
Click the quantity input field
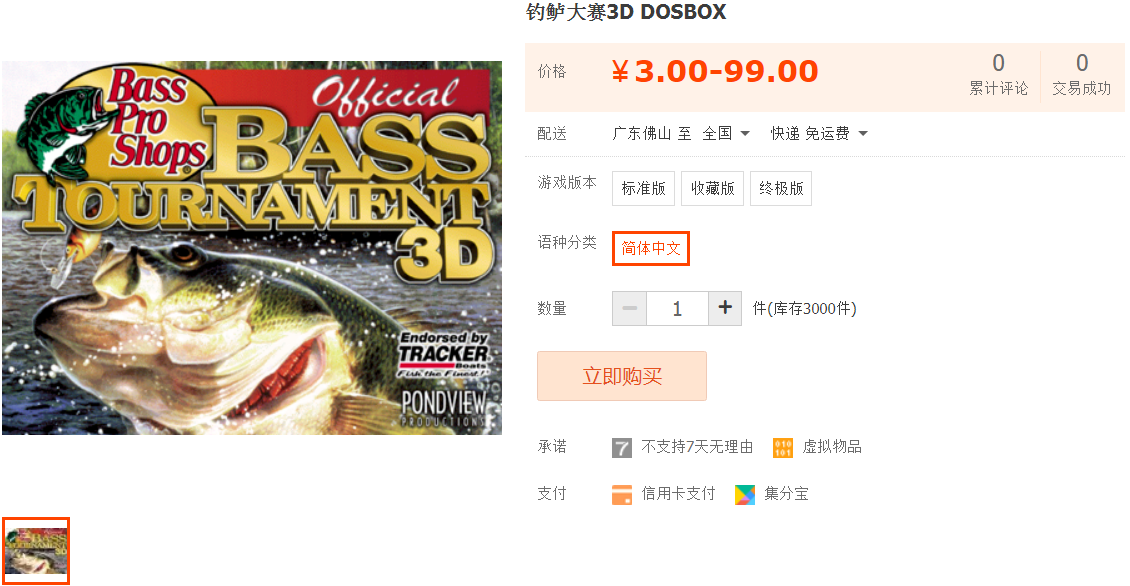[677, 308]
